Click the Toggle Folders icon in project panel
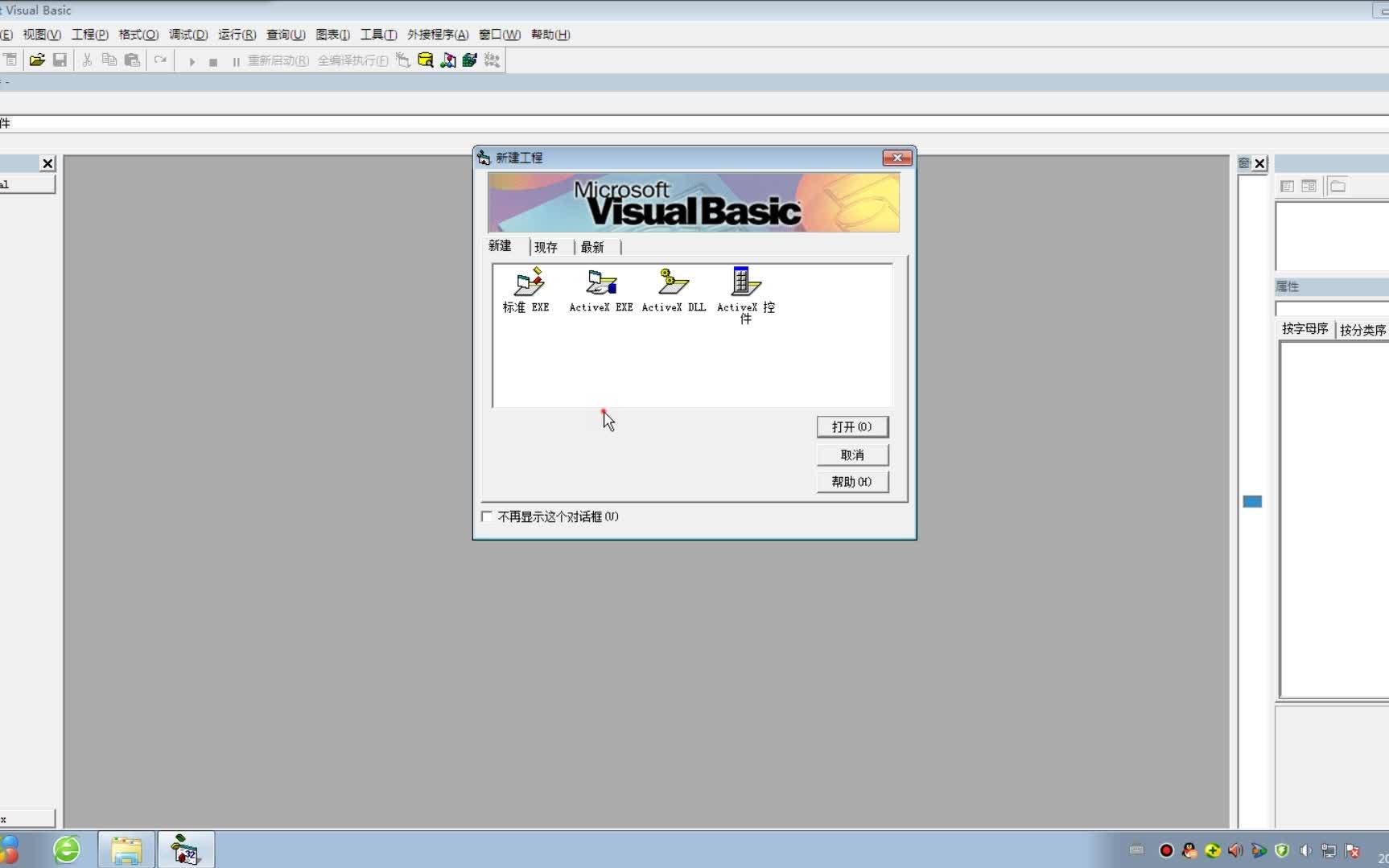This screenshot has height=868, width=1389. [x=1337, y=186]
